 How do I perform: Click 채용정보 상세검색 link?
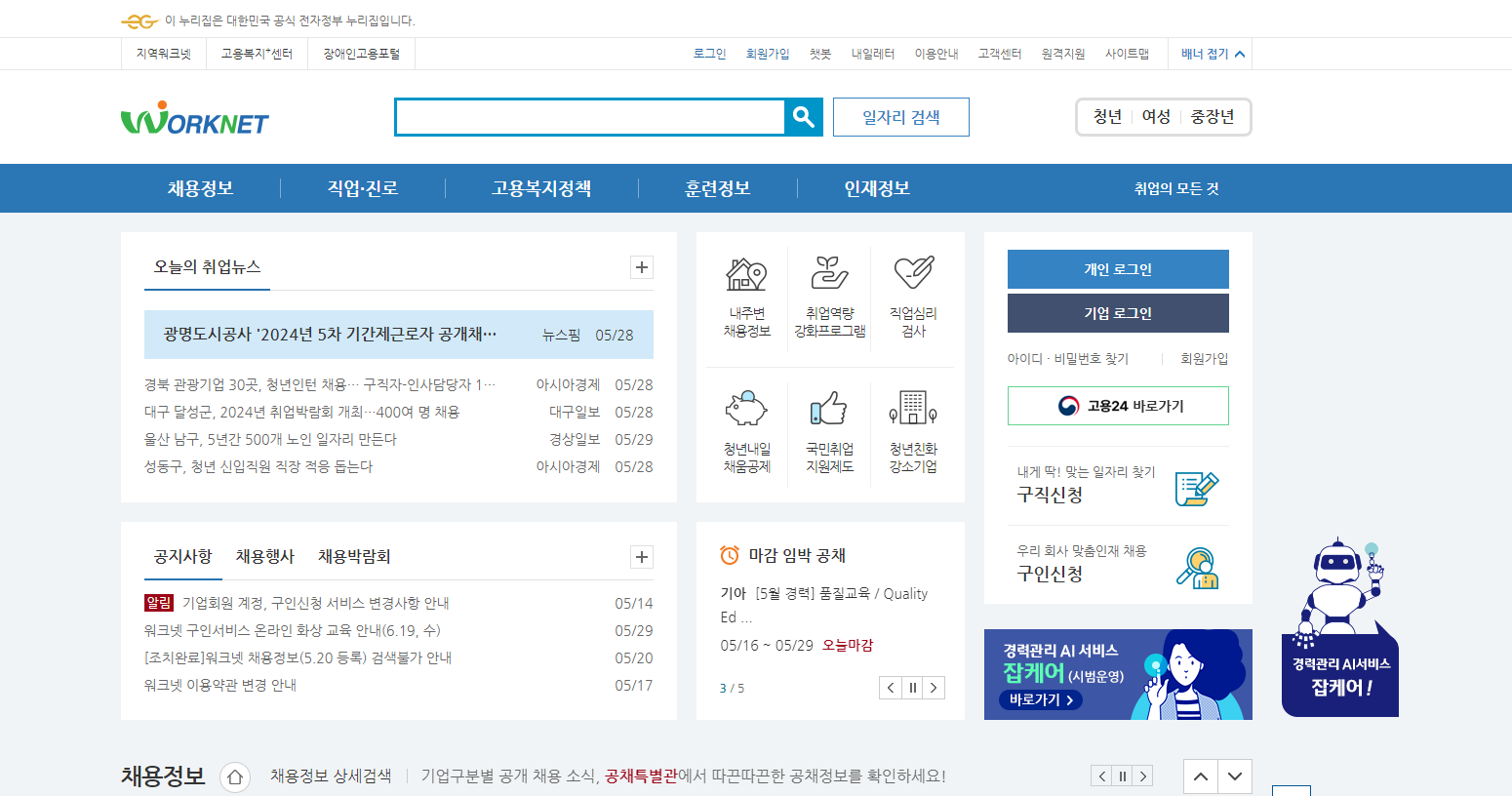(331, 776)
